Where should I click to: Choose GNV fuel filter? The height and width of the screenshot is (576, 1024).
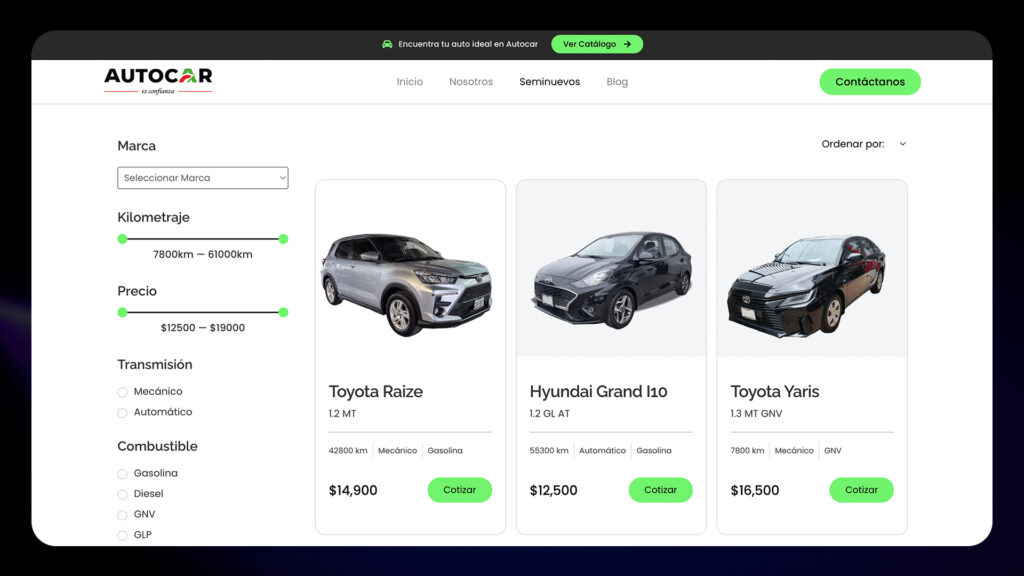click(x=122, y=515)
